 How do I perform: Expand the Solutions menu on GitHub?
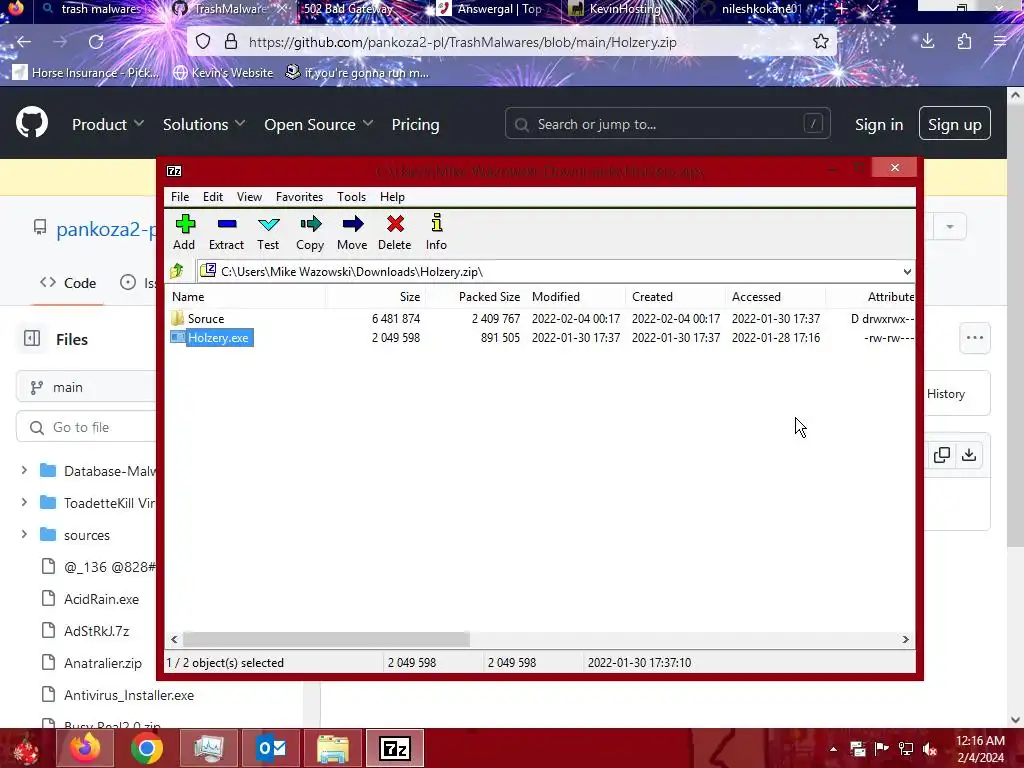[x=204, y=124]
